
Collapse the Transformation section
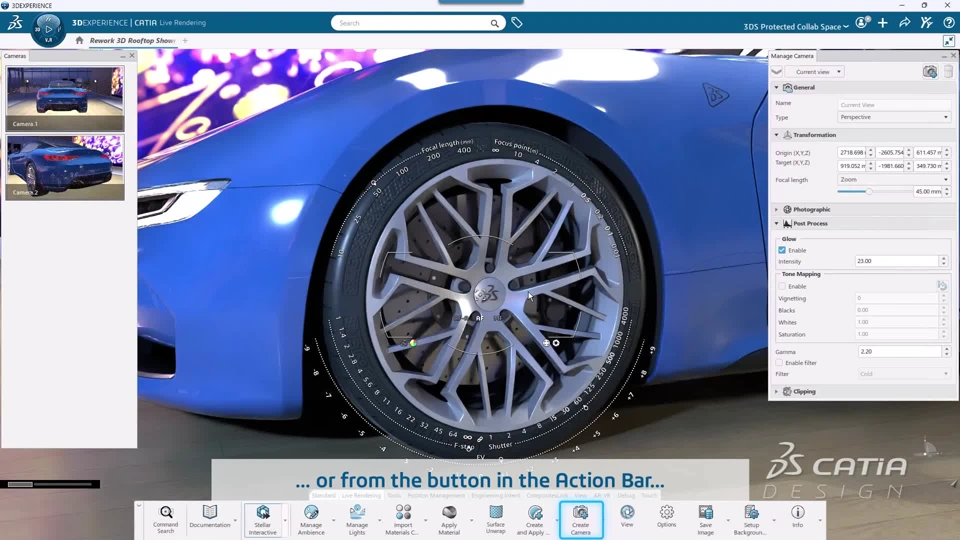(x=776, y=135)
